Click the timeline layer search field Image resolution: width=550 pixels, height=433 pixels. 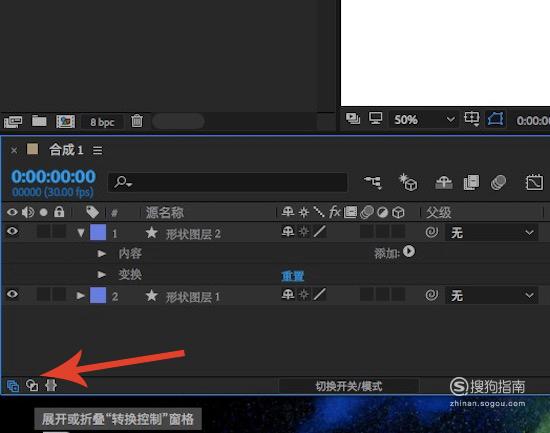click(x=228, y=182)
